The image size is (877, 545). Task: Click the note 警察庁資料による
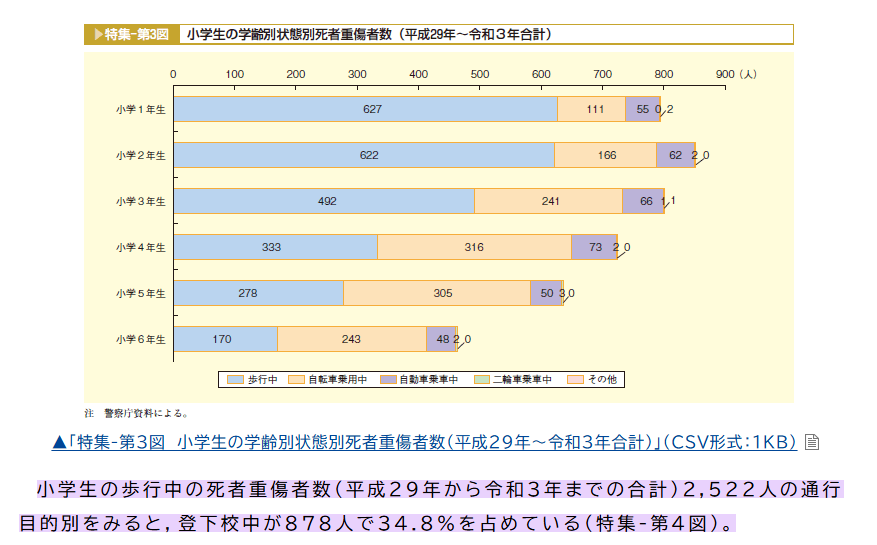pyautogui.click(x=147, y=413)
